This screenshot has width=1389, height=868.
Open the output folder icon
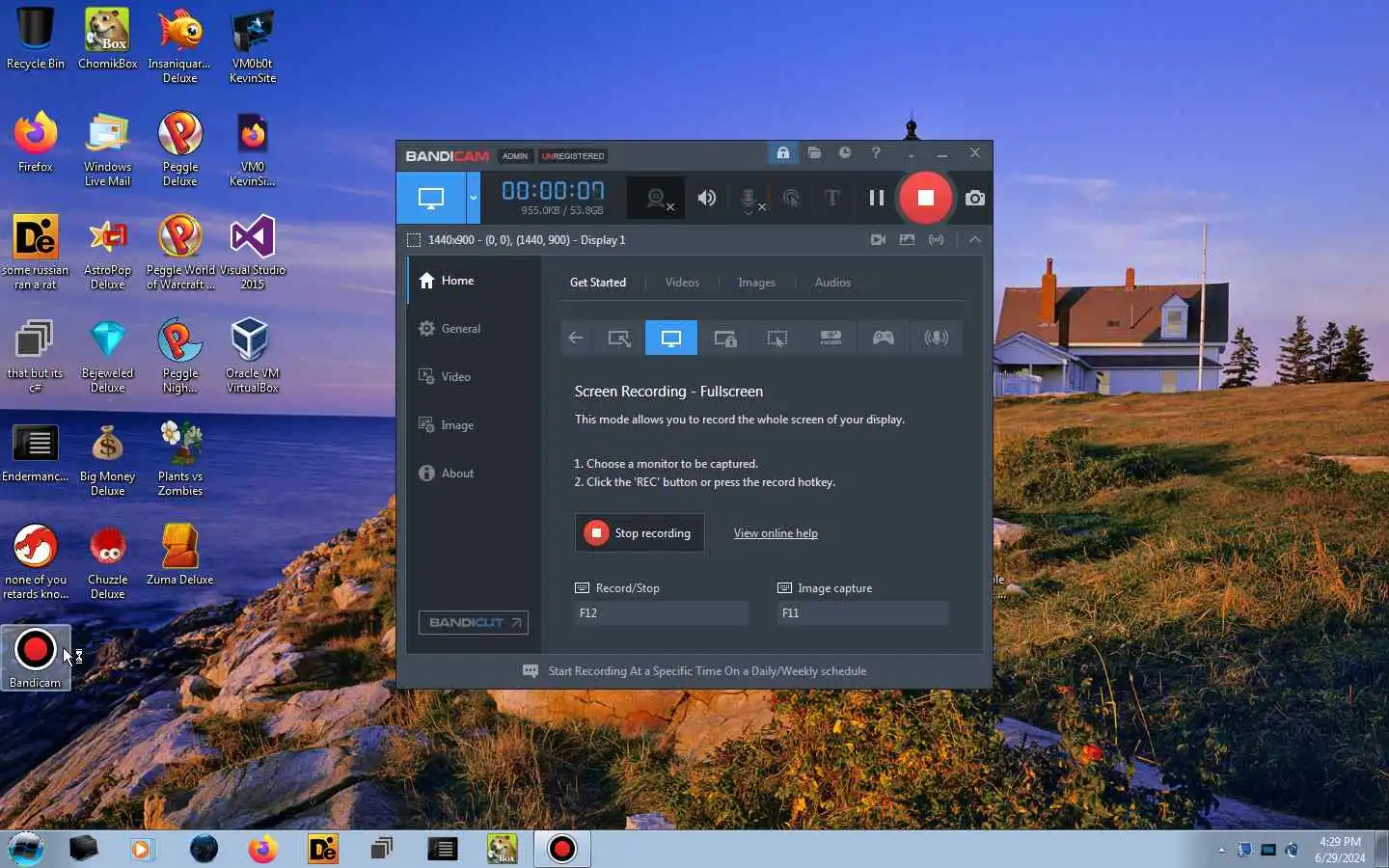814,153
